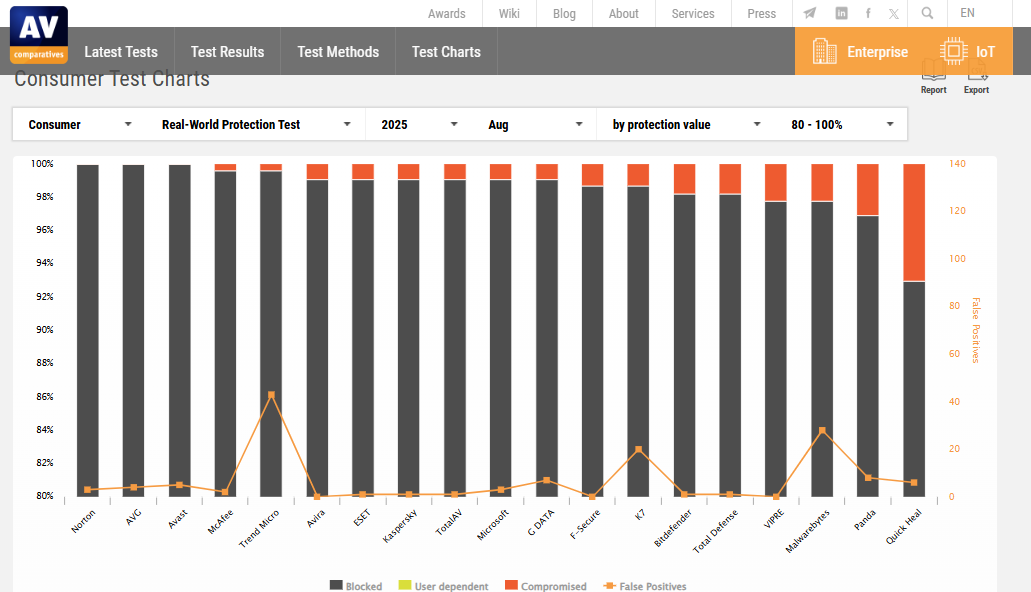Open Test Charts menu
1031x592 pixels.
point(446,51)
